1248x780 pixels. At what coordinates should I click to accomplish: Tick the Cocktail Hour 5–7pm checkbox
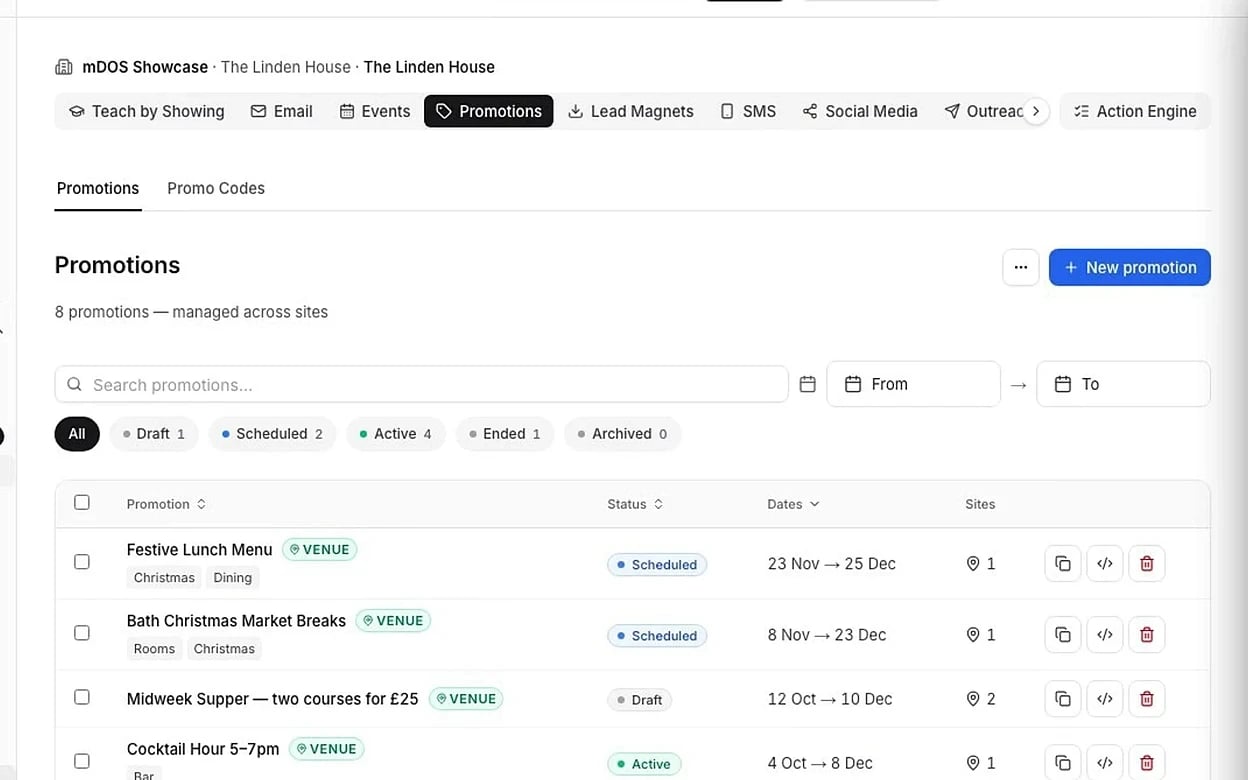(82, 761)
